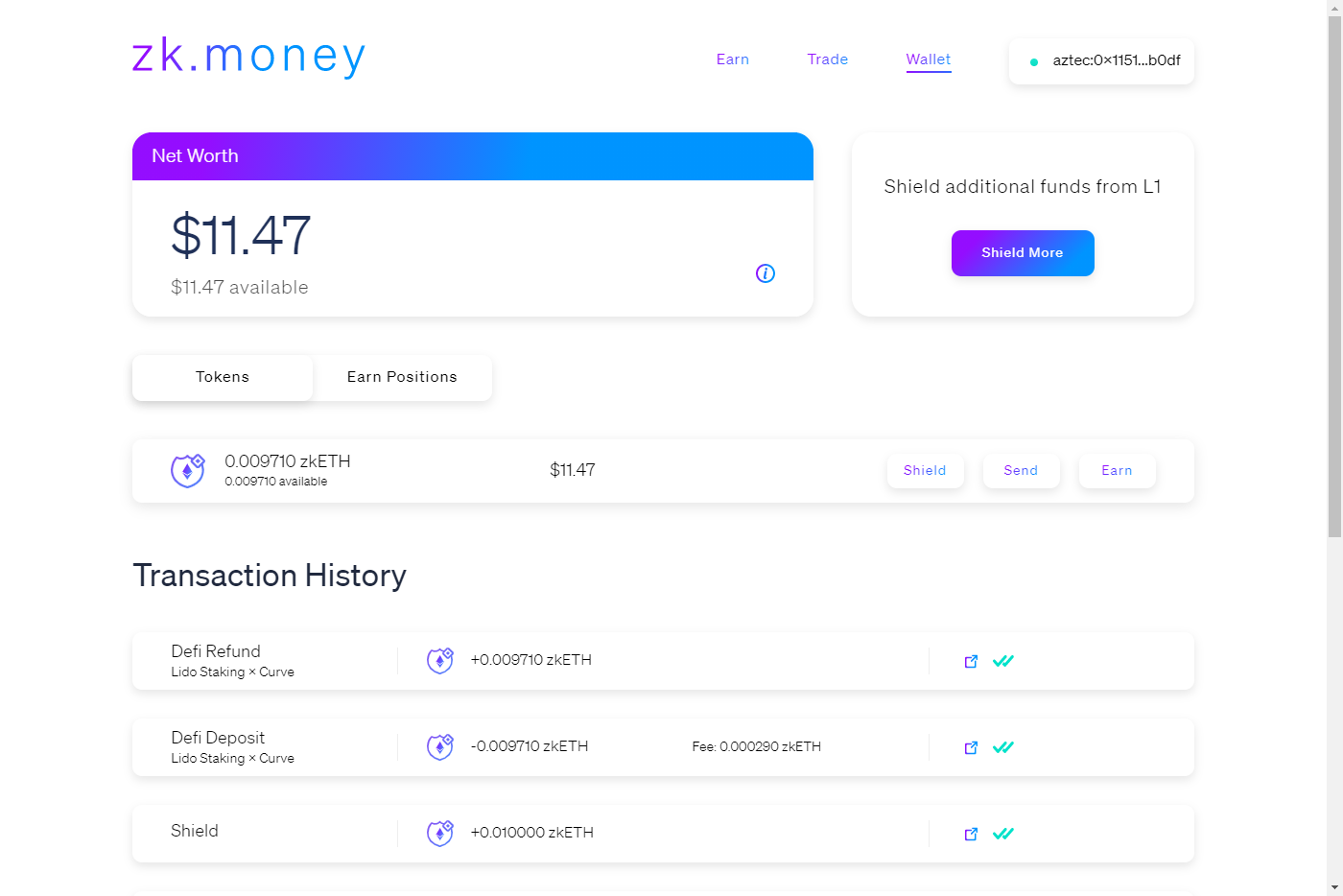Click the 'Defi Refund' transaction title

pyautogui.click(x=216, y=651)
